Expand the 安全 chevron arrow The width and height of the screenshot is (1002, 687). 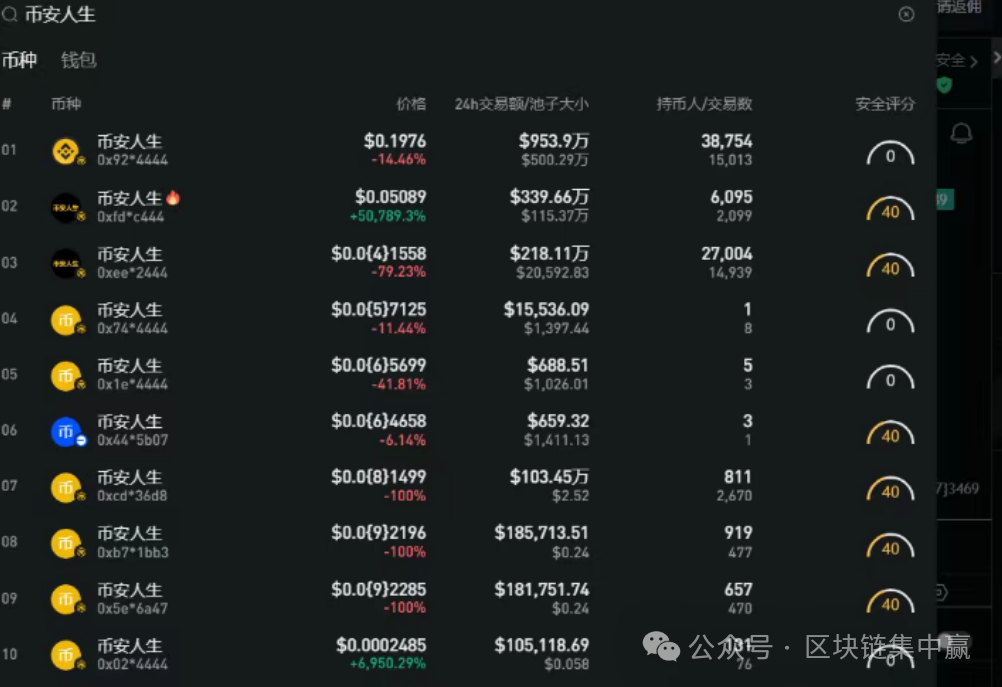pyautogui.click(x=974, y=61)
